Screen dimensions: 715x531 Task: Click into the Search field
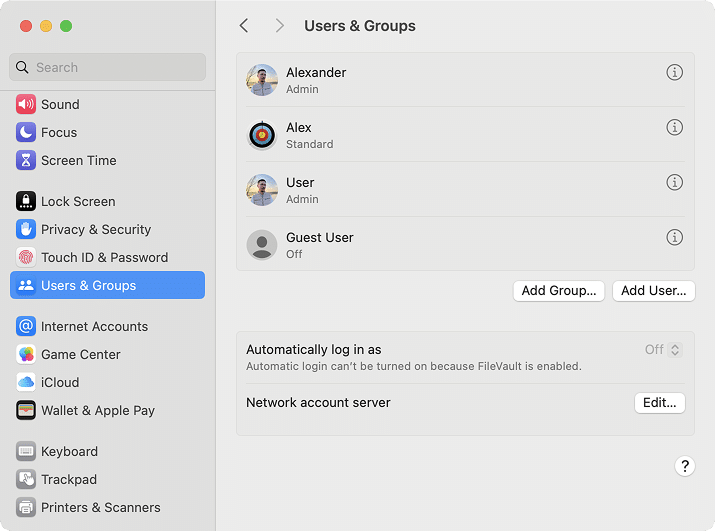pos(107,68)
